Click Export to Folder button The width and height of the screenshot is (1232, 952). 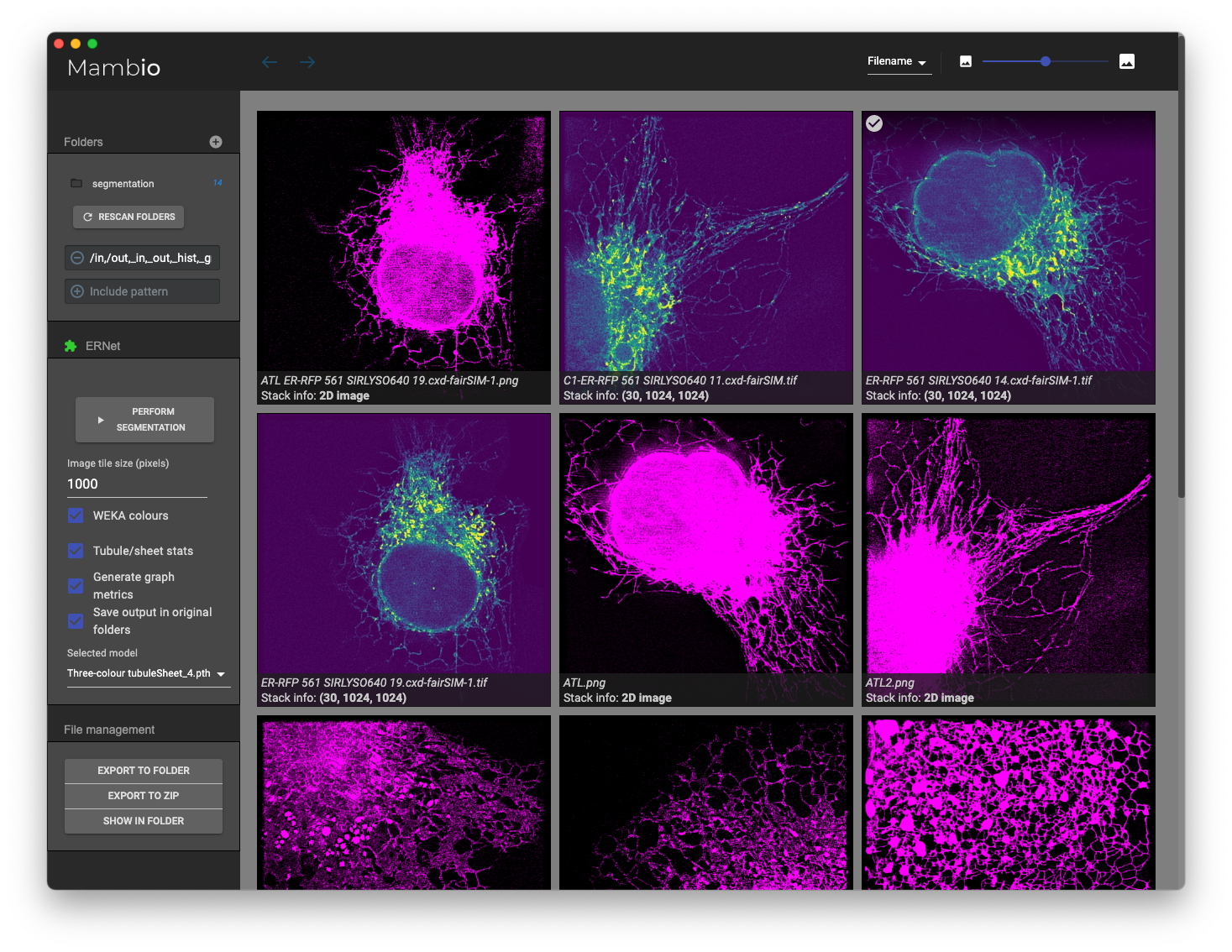[x=144, y=771]
